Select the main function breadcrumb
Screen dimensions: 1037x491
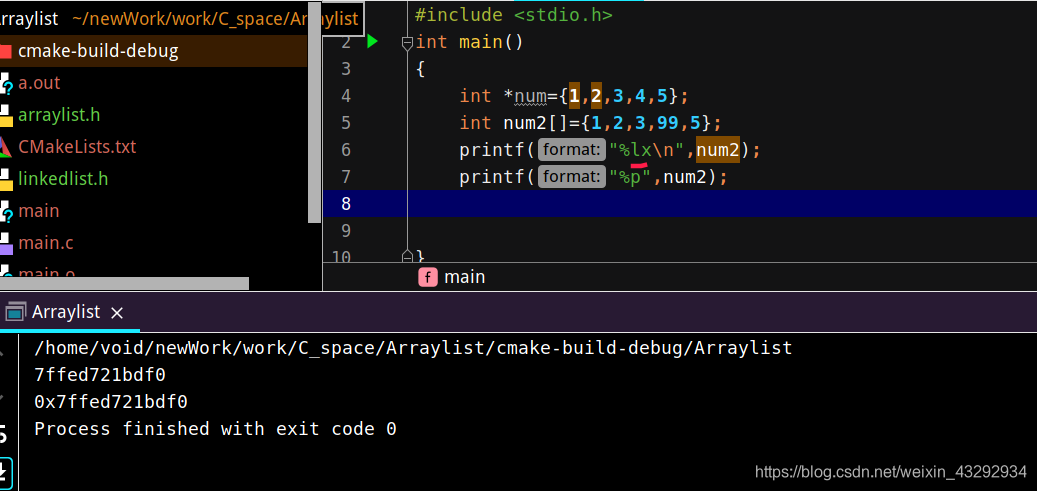click(x=464, y=277)
